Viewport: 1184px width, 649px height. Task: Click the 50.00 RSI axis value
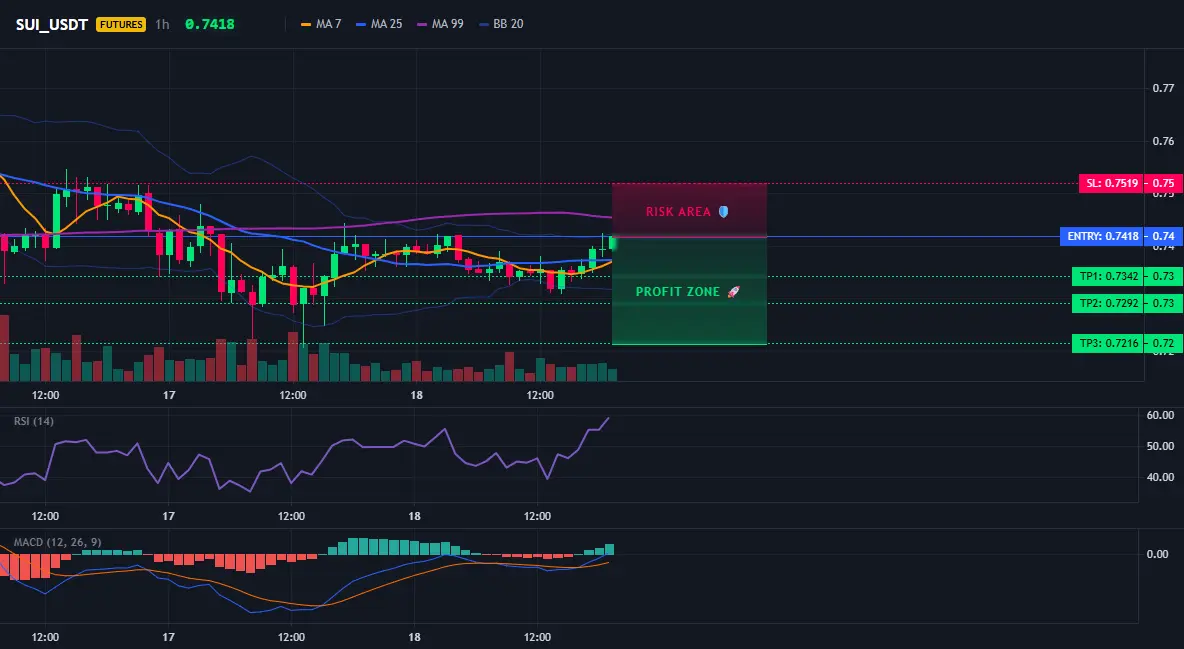[x=1161, y=446]
